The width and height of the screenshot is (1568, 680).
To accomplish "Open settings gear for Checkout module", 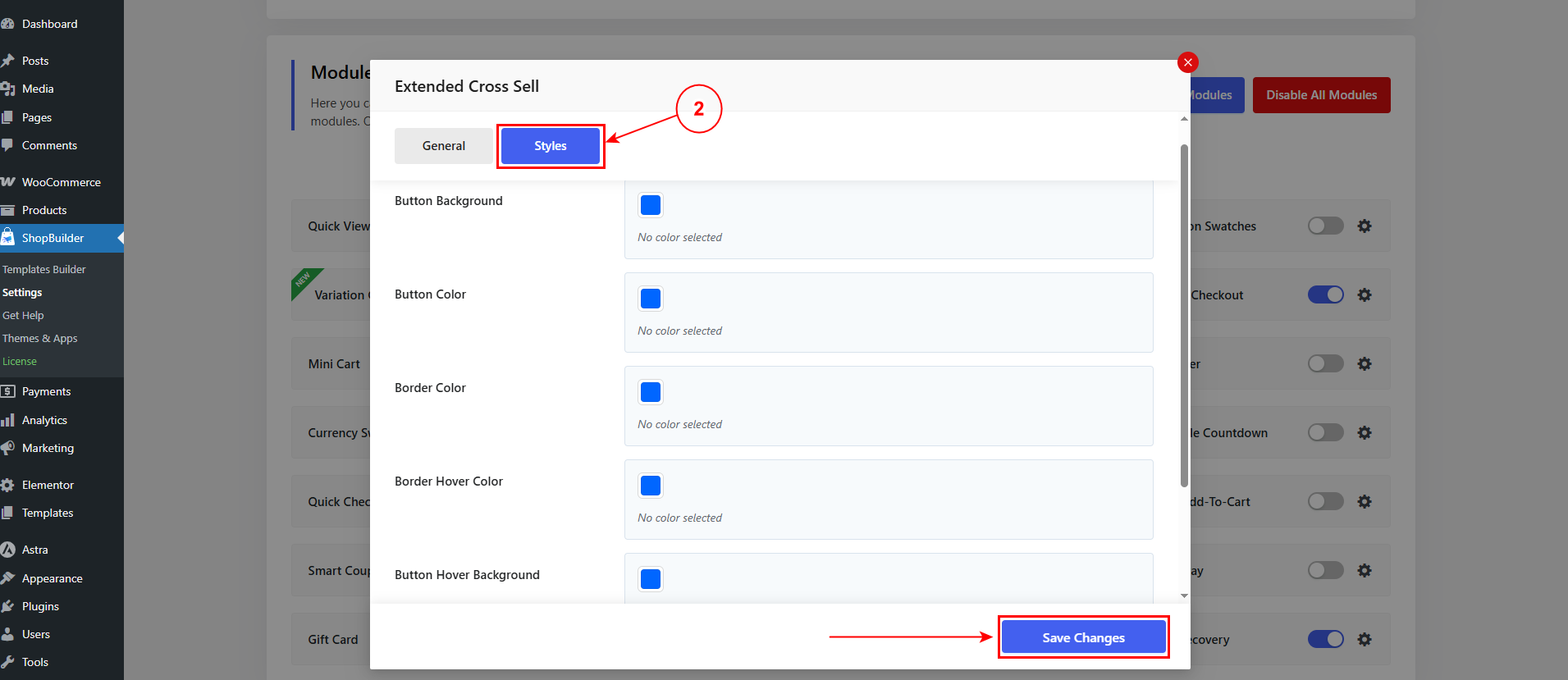I will [1365, 294].
